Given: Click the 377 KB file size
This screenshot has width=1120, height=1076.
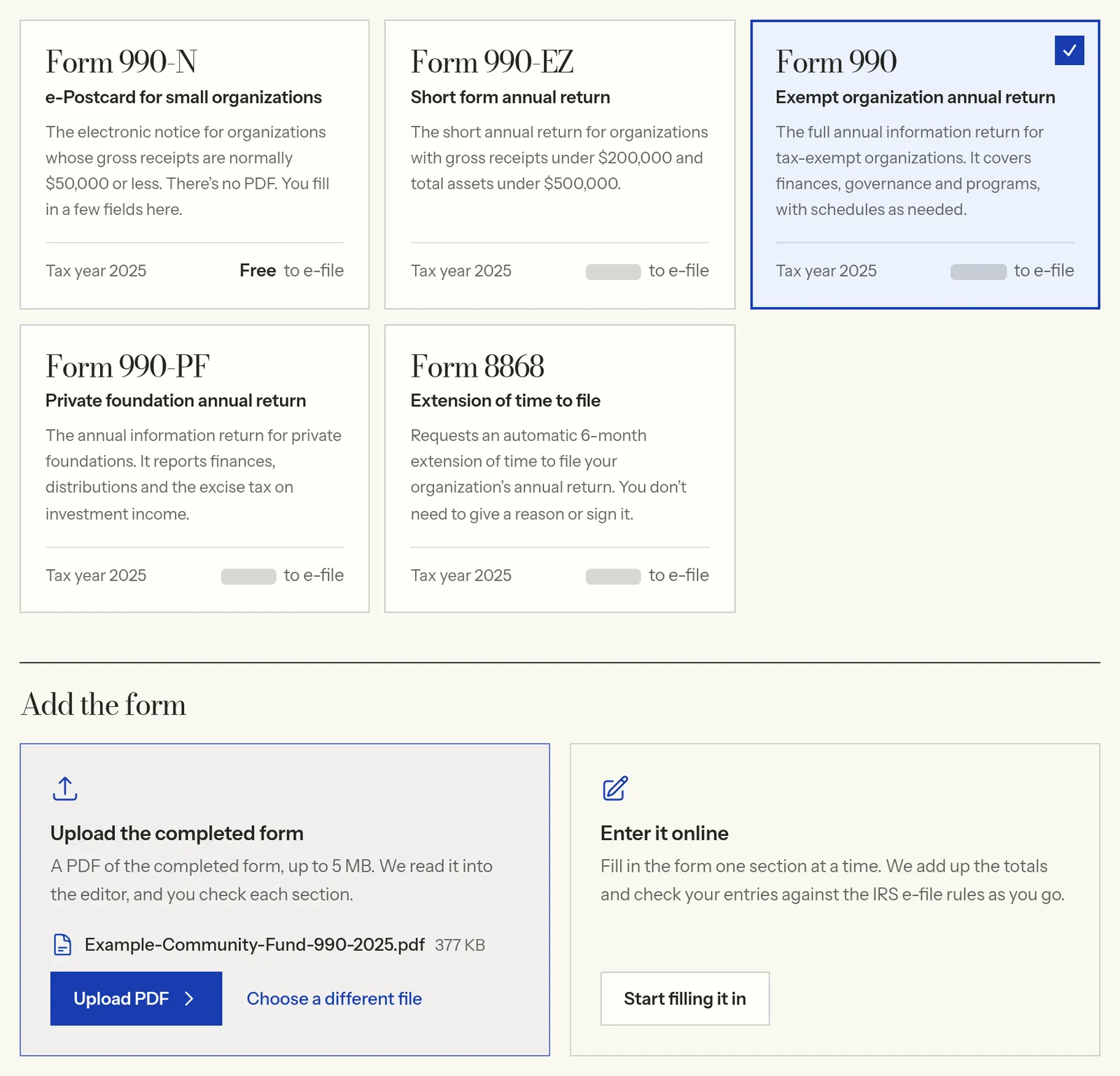Looking at the screenshot, I should click(460, 945).
